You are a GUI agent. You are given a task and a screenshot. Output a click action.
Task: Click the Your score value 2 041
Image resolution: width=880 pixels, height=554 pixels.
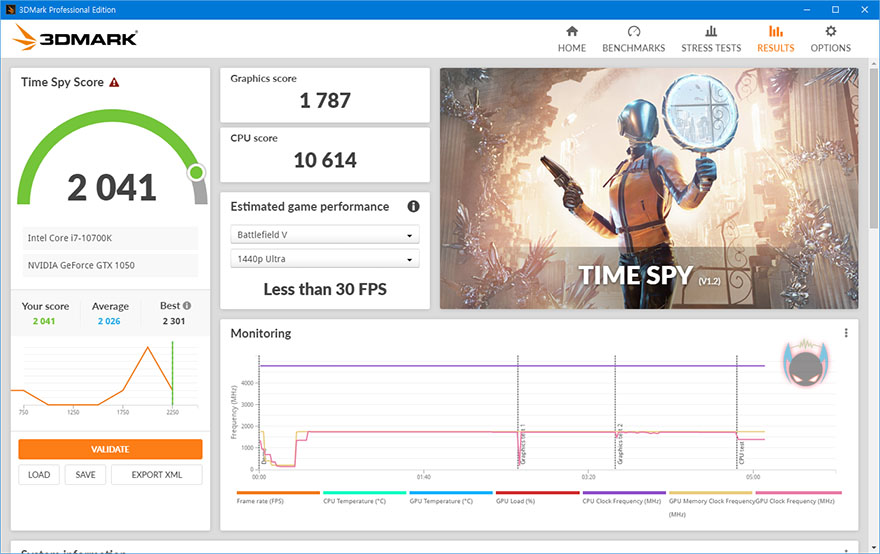(x=44, y=321)
